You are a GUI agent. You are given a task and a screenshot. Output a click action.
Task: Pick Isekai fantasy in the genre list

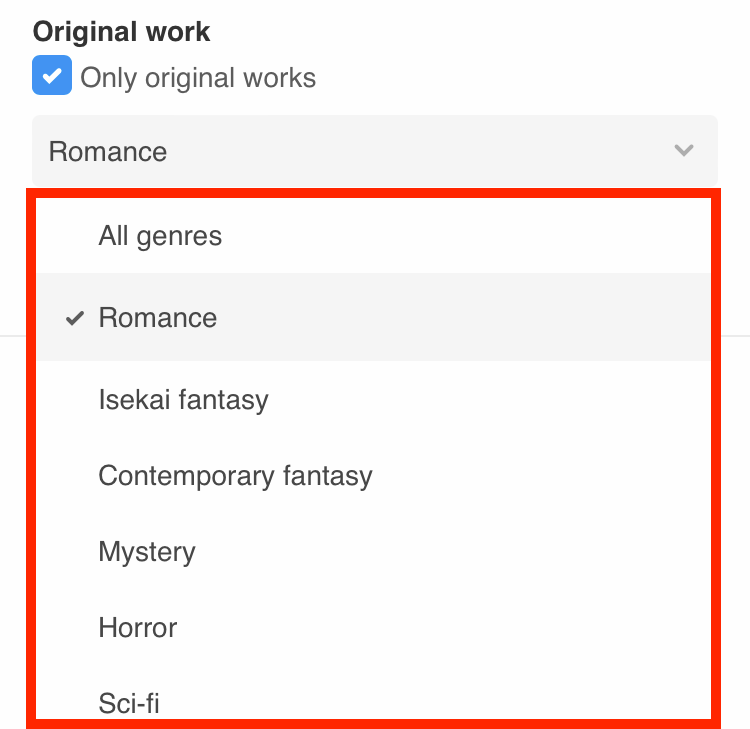tap(183, 400)
